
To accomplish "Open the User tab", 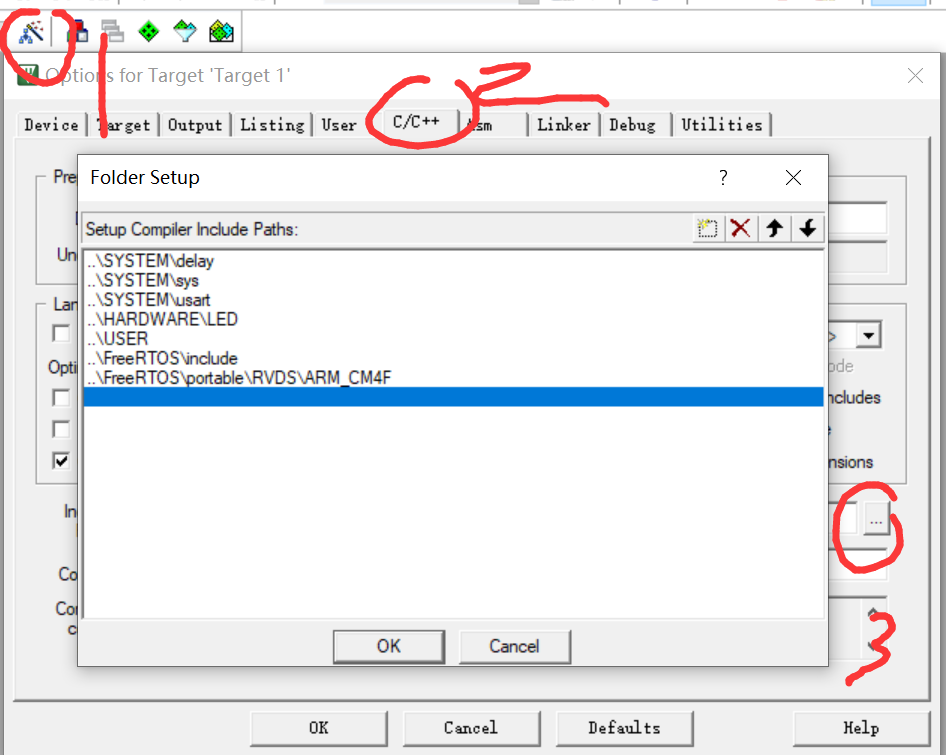I will (x=339, y=125).
